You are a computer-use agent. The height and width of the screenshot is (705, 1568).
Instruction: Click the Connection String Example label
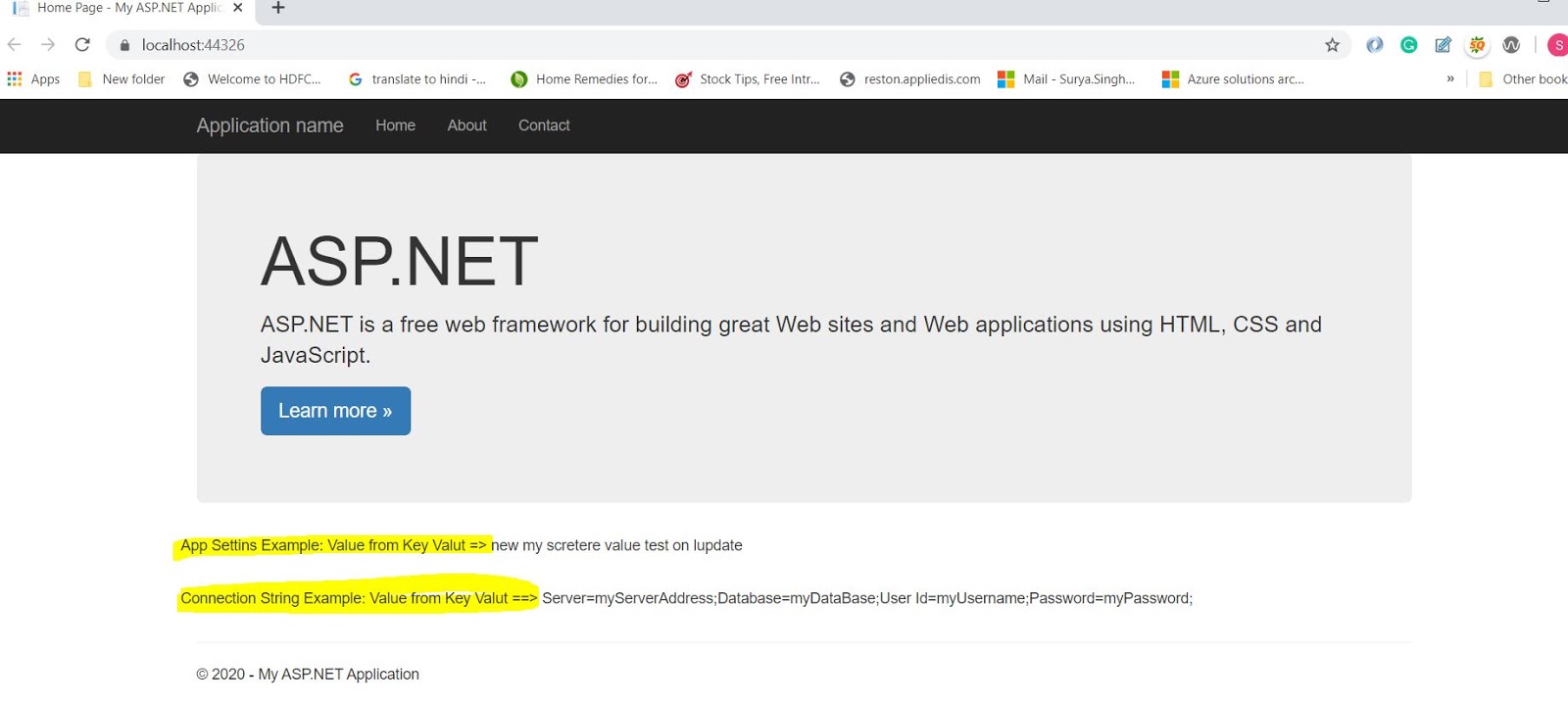(359, 598)
